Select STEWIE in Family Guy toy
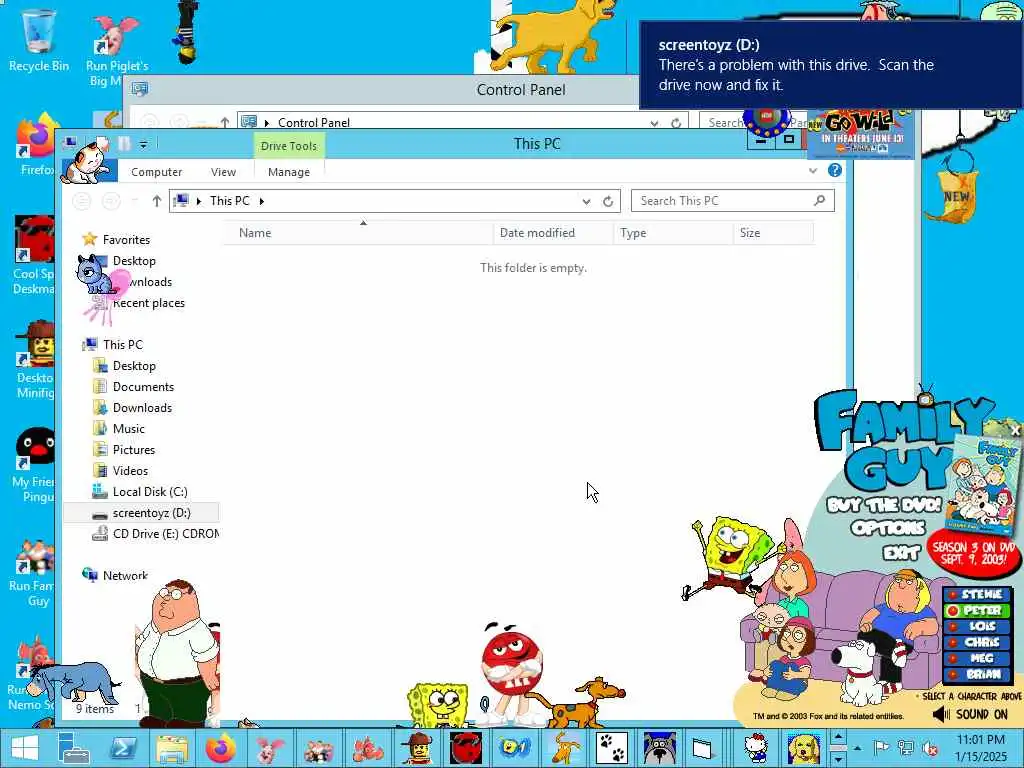 pyautogui.click(x=977, y=594)
